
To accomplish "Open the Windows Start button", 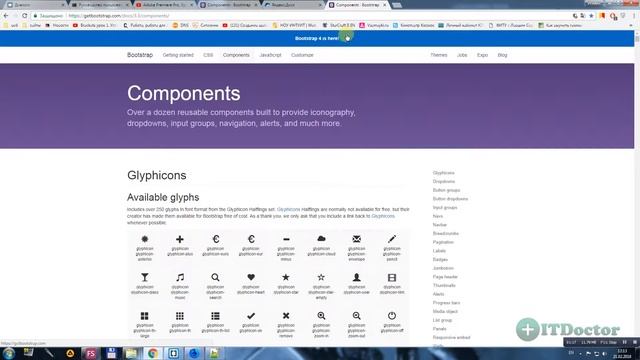I will (9, 353).
